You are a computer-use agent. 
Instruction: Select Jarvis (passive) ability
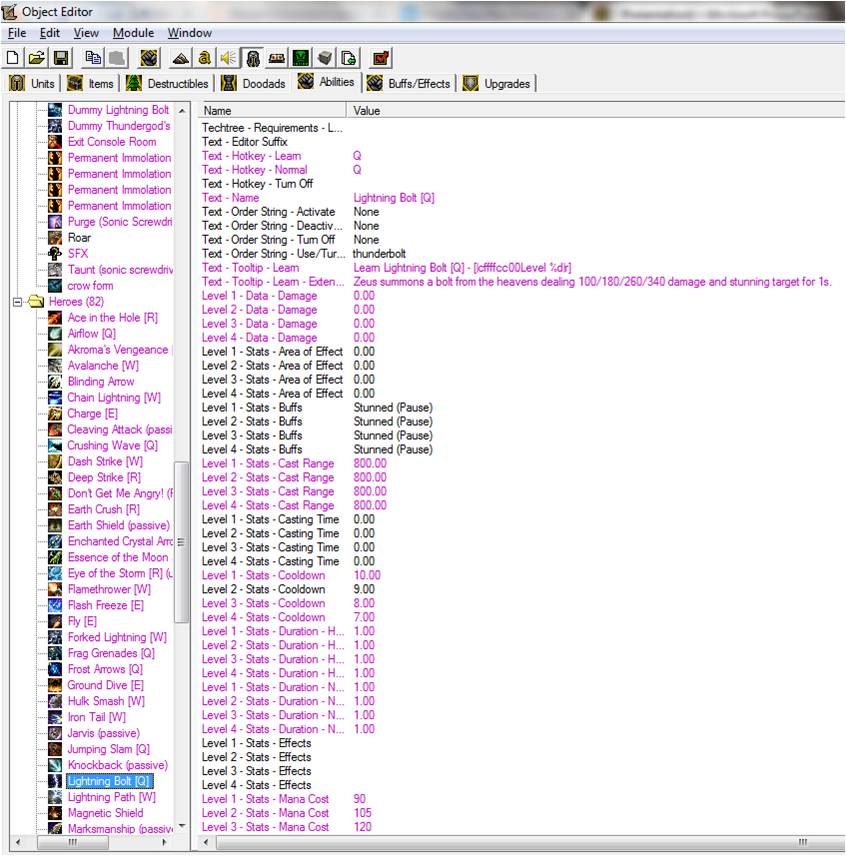104,733
